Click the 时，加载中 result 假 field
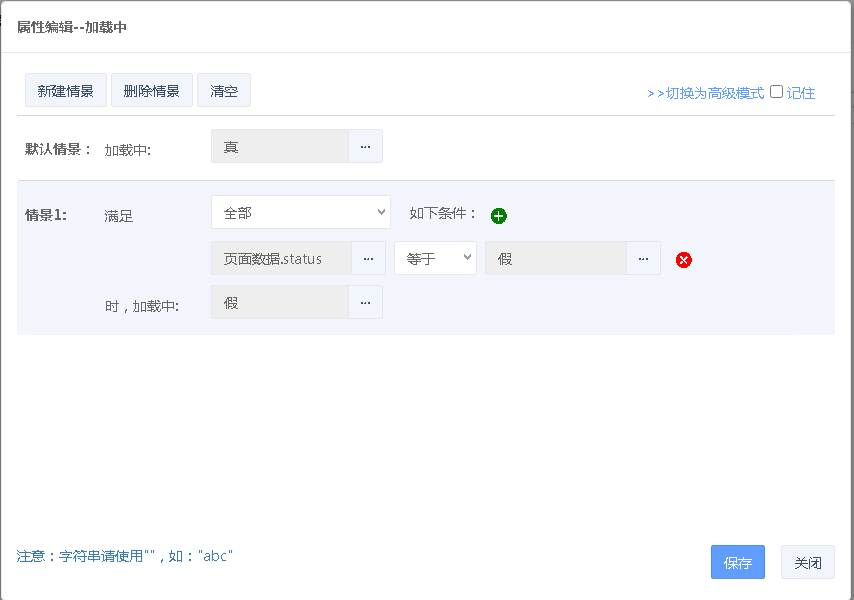854x600 pixels. tap(280, 302)
